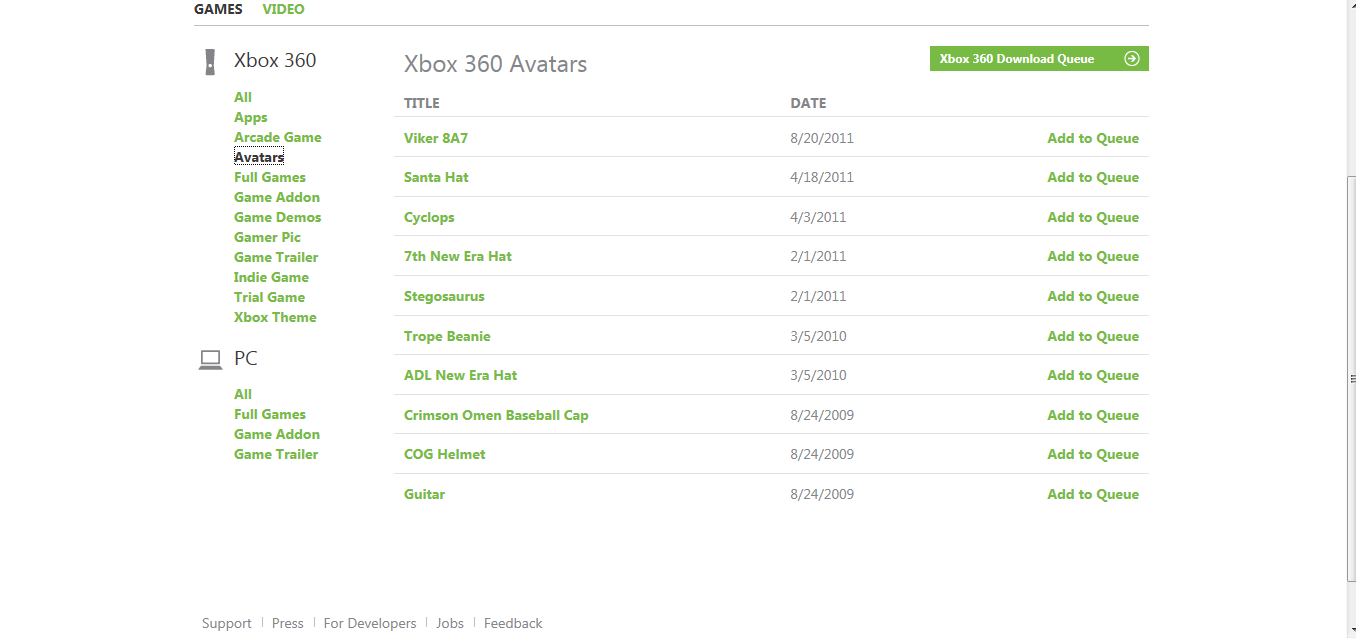Open Full Games under Xbox 360
Image resolution: width=1356 pixels, height=638 pixels.
point(270,177)
